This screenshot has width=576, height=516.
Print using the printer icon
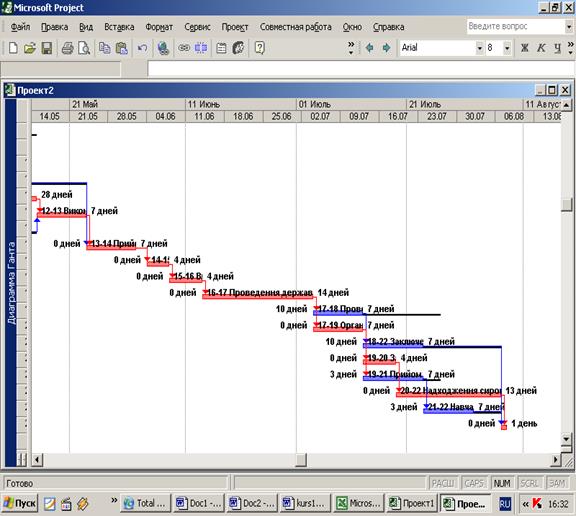tap(67, 48)
